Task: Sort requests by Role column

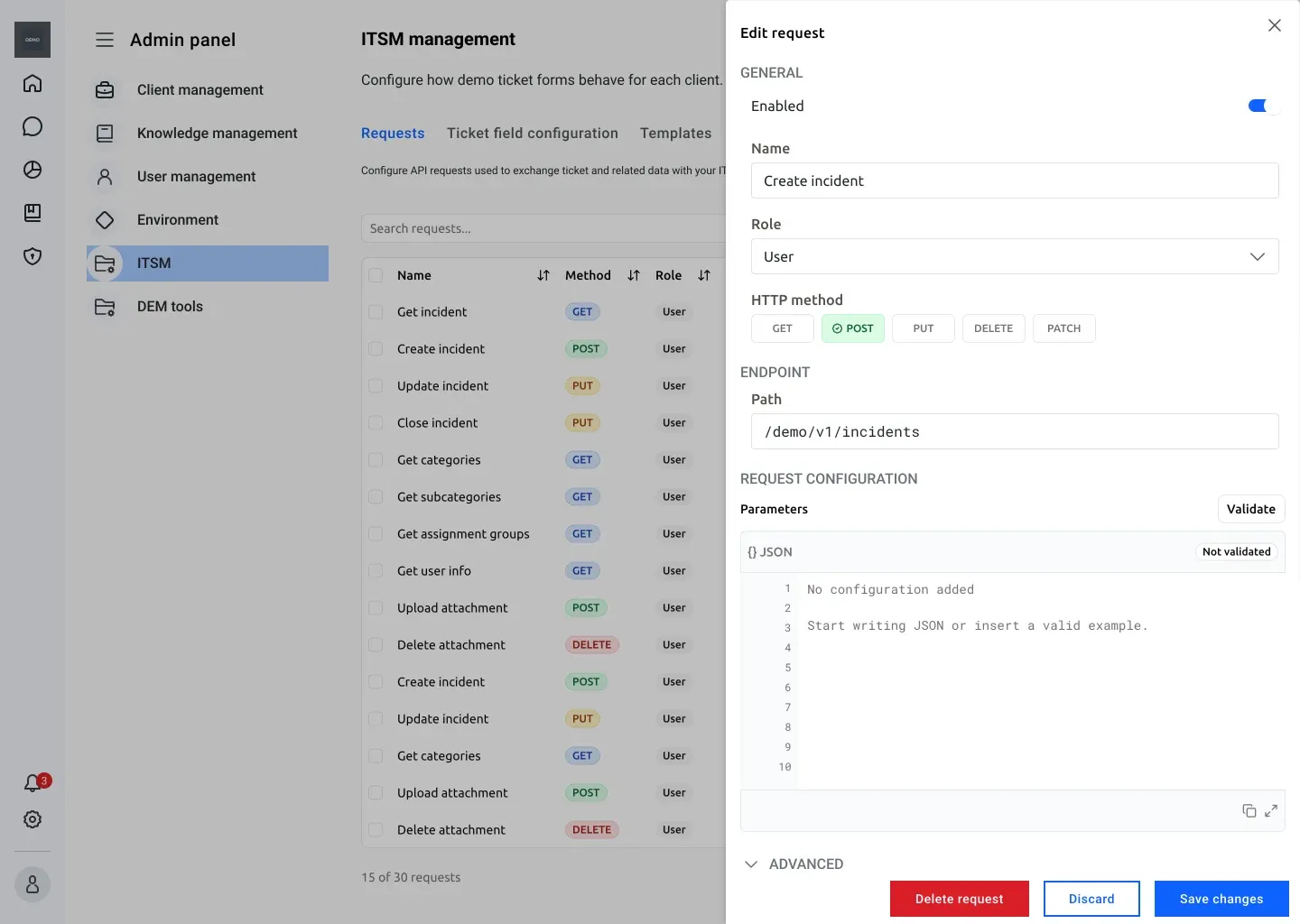Action: click(x=704, y=275)
